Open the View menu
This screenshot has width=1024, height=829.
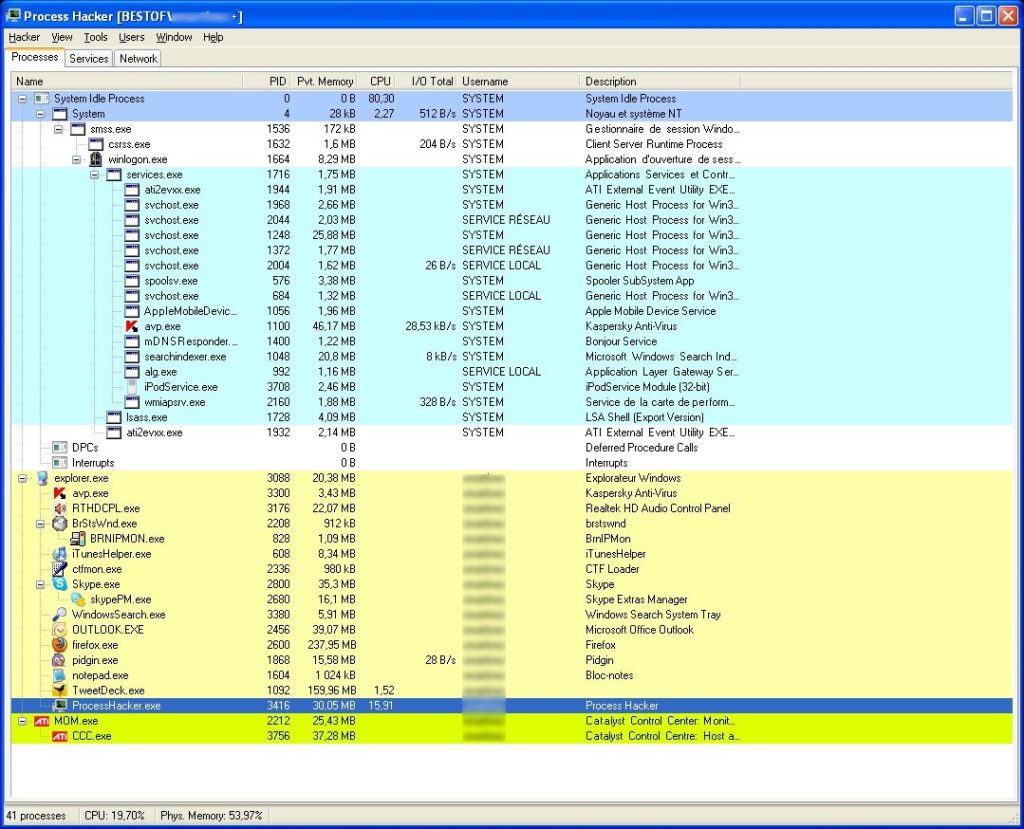62,37
